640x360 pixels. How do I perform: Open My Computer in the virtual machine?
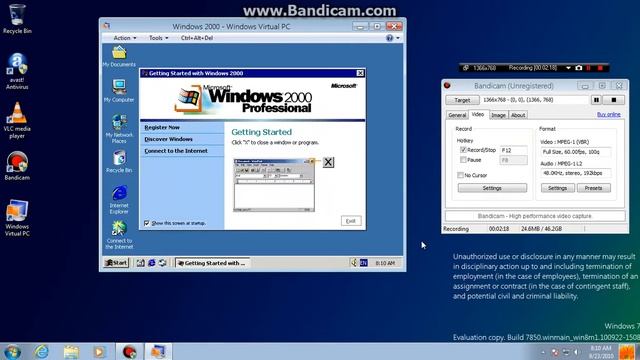point(119,91)
